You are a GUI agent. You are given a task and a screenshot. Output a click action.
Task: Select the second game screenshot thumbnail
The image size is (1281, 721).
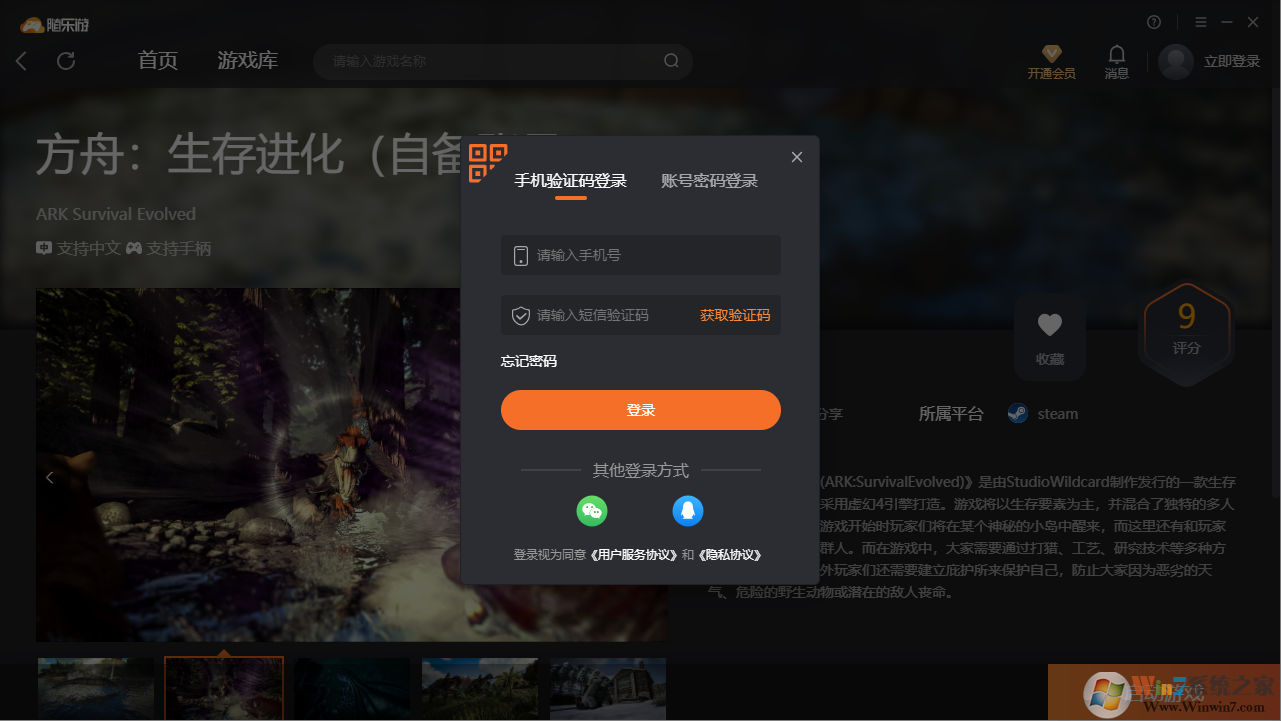(x=223, y=688)
